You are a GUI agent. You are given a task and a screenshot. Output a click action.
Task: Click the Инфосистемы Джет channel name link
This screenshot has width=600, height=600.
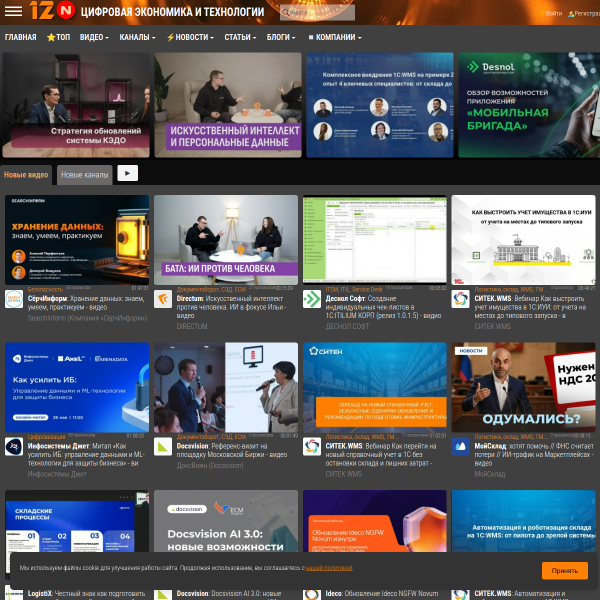click(x=57, y=474)
